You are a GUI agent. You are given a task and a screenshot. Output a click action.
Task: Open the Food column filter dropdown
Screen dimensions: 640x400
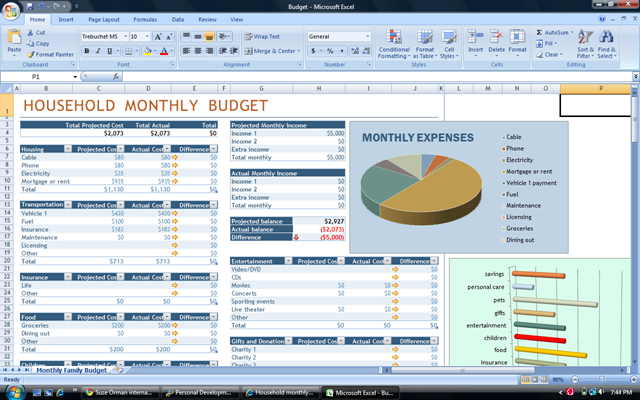pyautogui.click(x=68, y=317)
